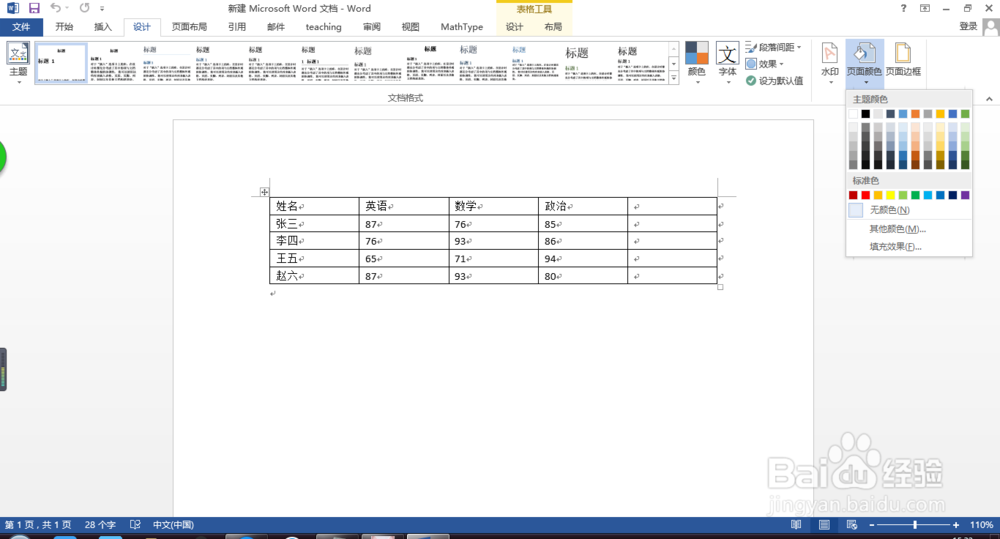Collapse the ribbon with the chevron
Image resolution: width=1000 pixels, height=539 pixels.
tap(989, 99)
